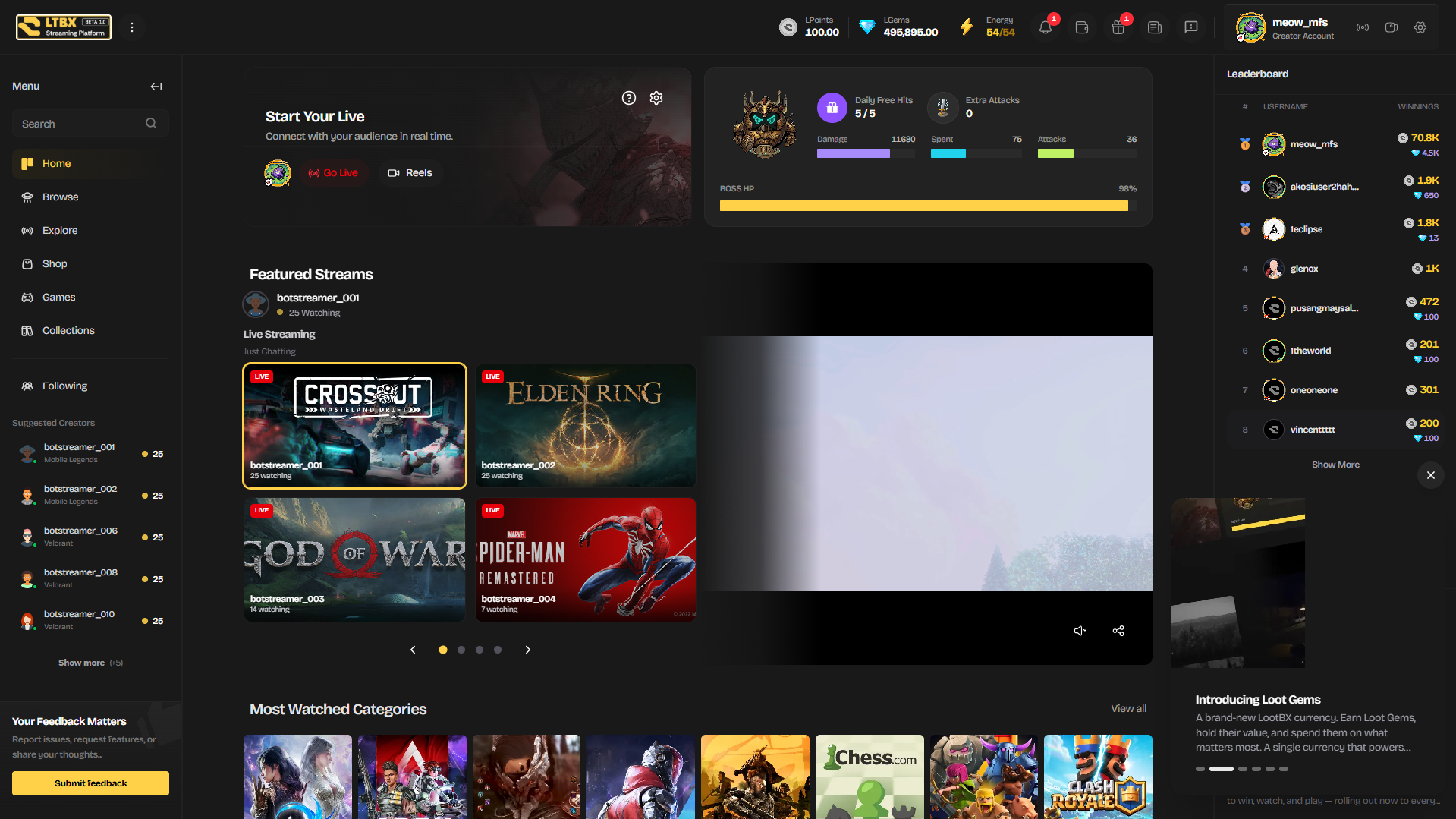1456x819 pixels.
Task: Select suggested creator botstreamer_010
Action: [x=90, y=620]
